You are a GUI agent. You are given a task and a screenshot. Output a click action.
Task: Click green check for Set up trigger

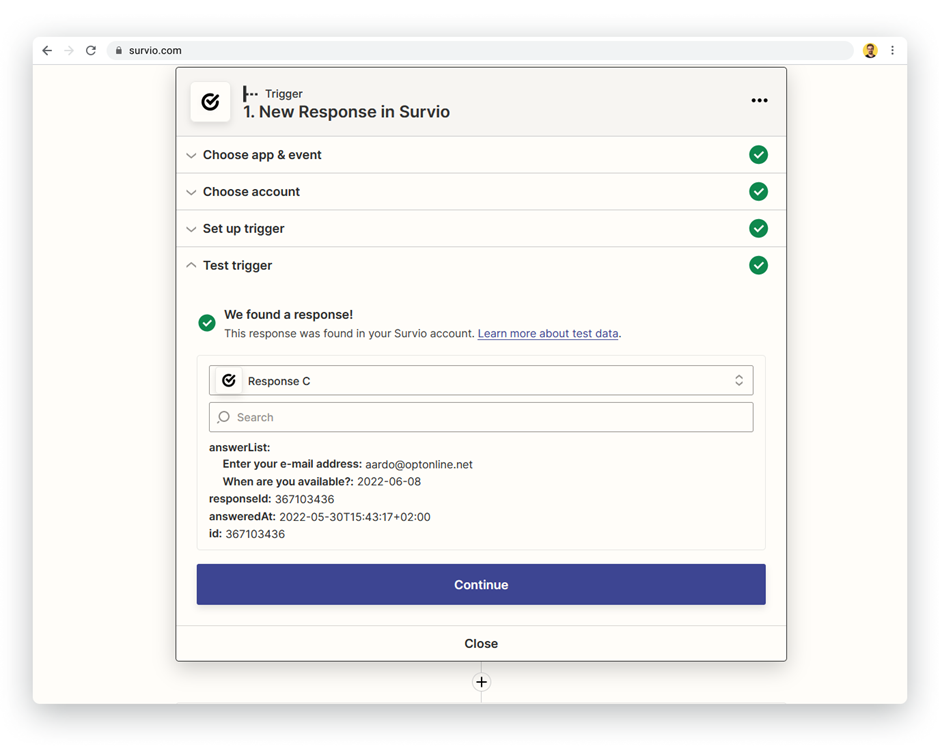[x=758, y=228]
